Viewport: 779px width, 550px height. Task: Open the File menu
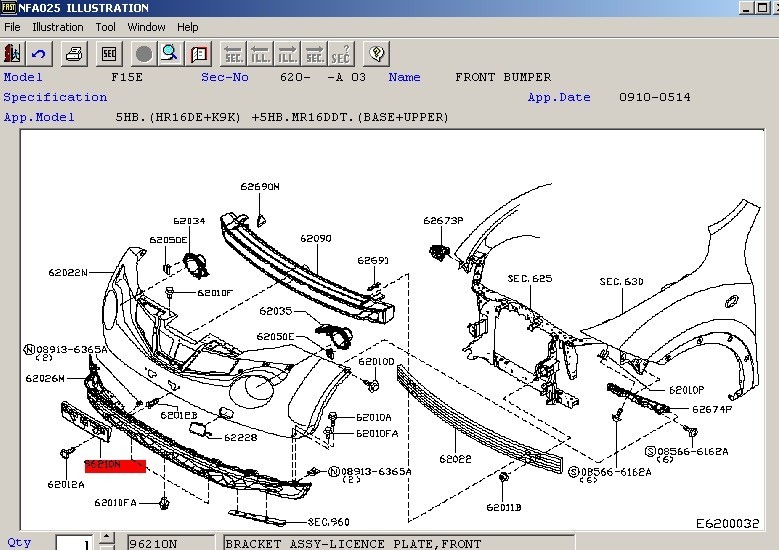(12, 27)
